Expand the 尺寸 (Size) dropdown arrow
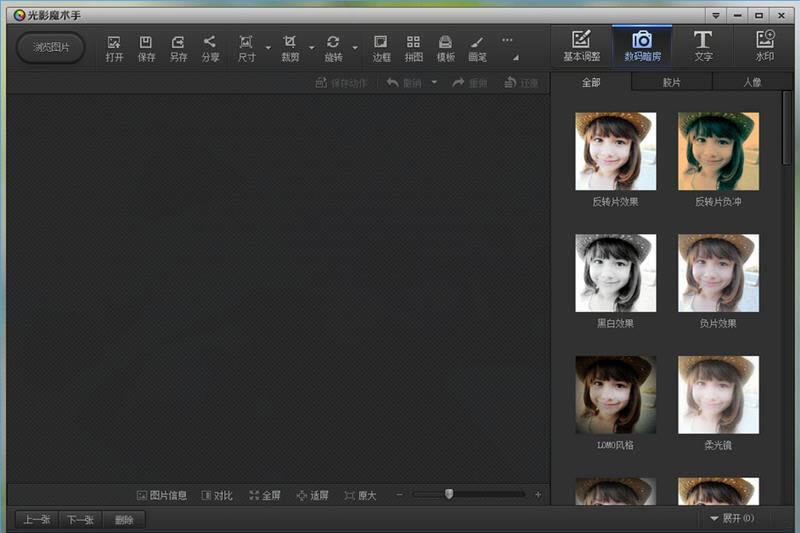Viewport: 800px width, 533px height. click(x=268, y=48)
